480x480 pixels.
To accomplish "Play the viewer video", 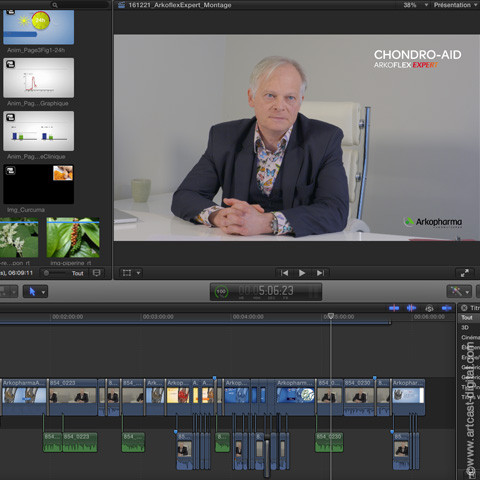I will point(302,273).
